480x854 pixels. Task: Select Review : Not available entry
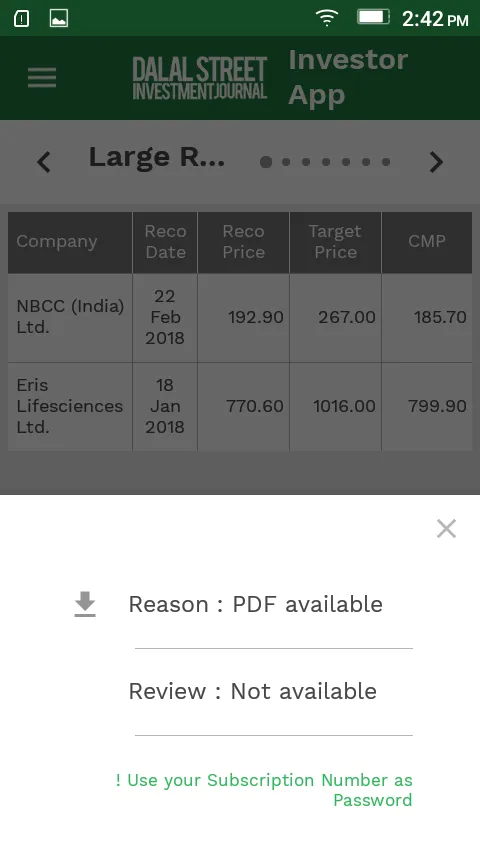click(253, 691)
